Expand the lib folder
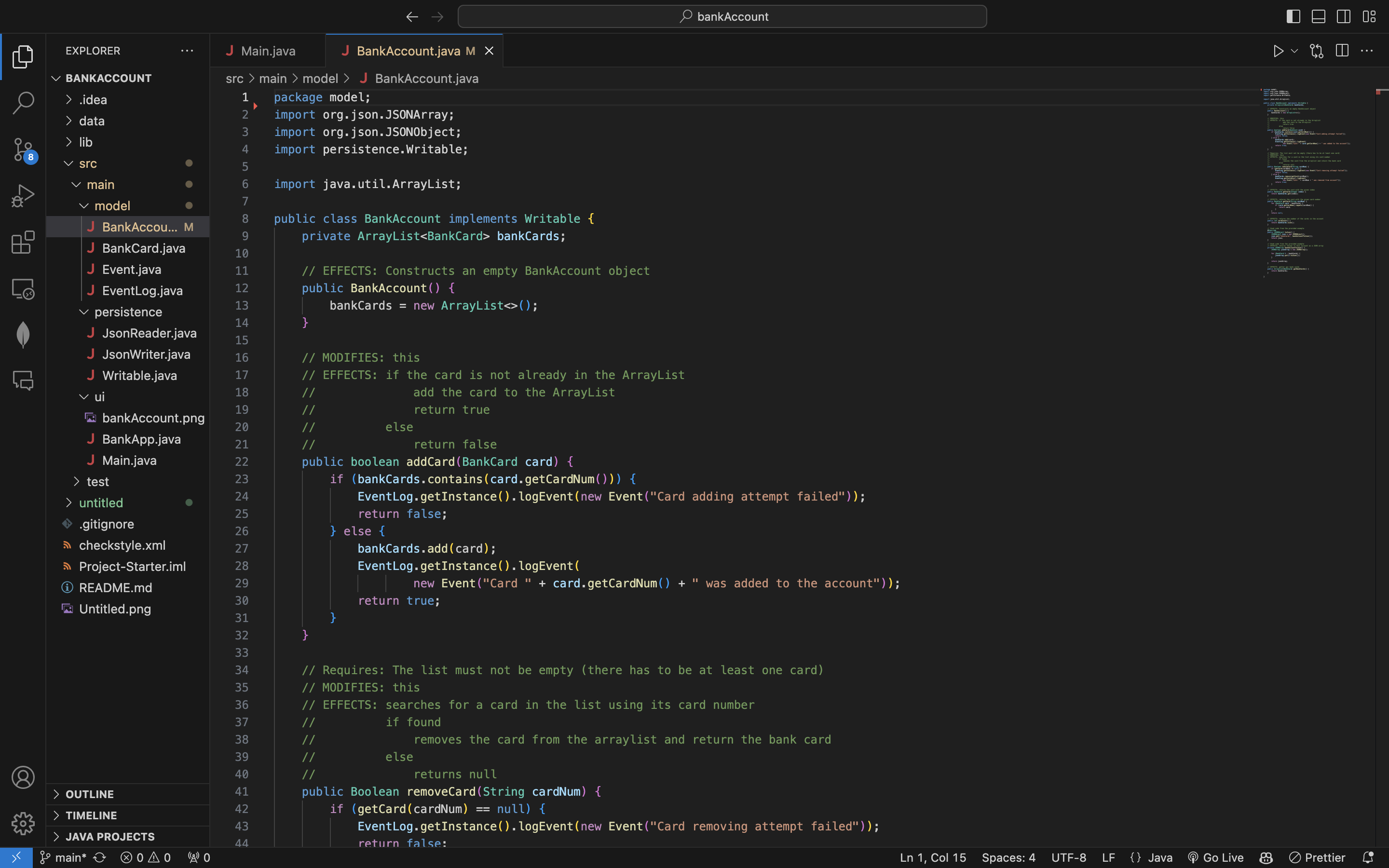The height and width of the screenshot is (868, 1389). click(x=127, y=142)
